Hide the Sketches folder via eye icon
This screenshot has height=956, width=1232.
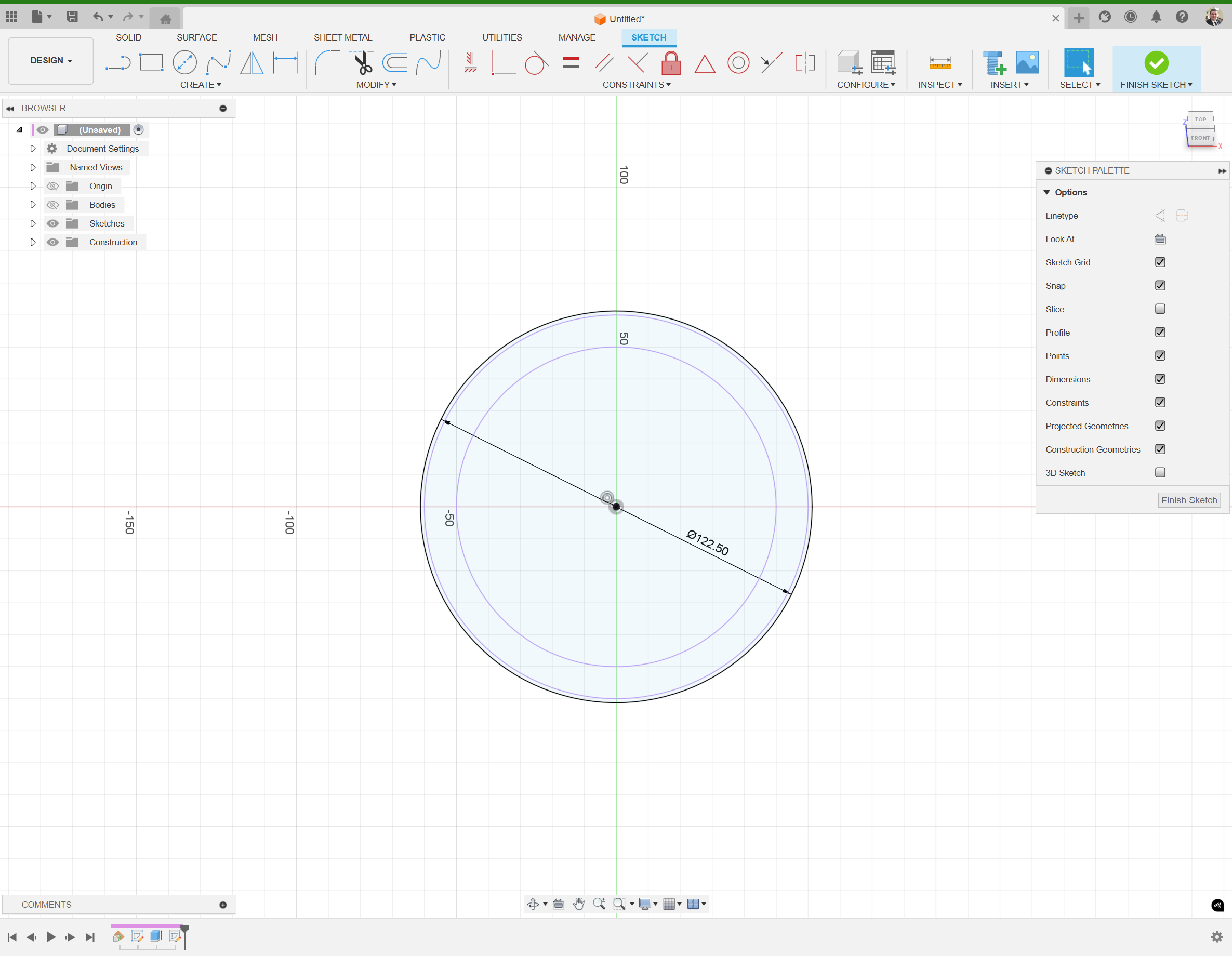click(x=52, y=223)
